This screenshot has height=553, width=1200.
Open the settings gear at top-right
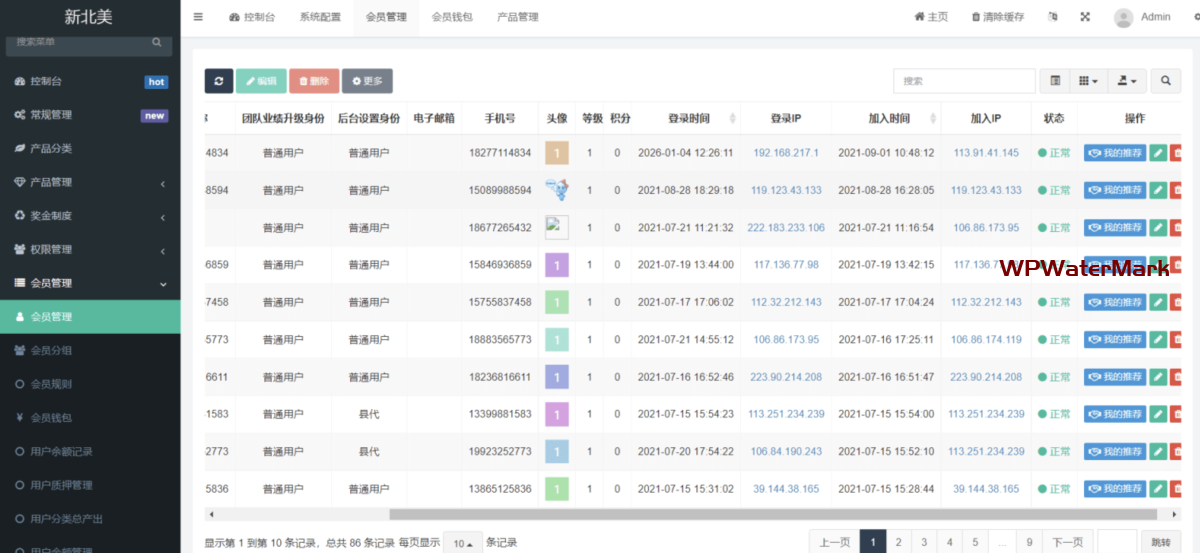tap(1193, 17)
